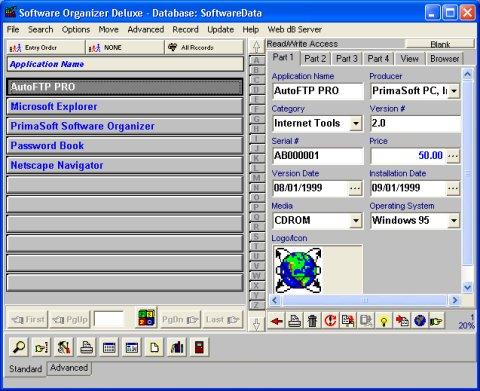Switch to the Part 3 tab
Image resolution: width=480 pixels, height=391 pixels.
pyautogui.click(x=347, y=59)
